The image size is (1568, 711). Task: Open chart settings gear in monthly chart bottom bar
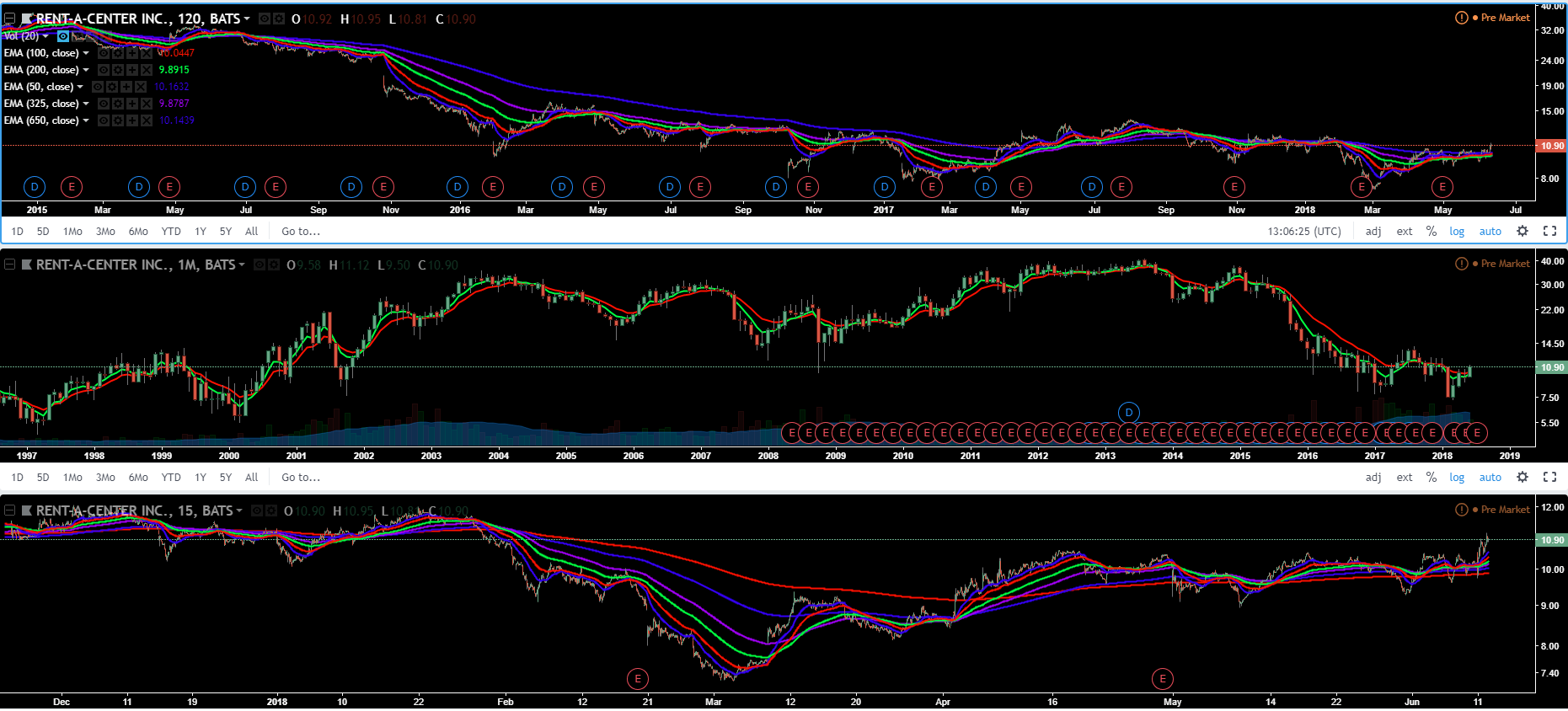pos(1523,477)
